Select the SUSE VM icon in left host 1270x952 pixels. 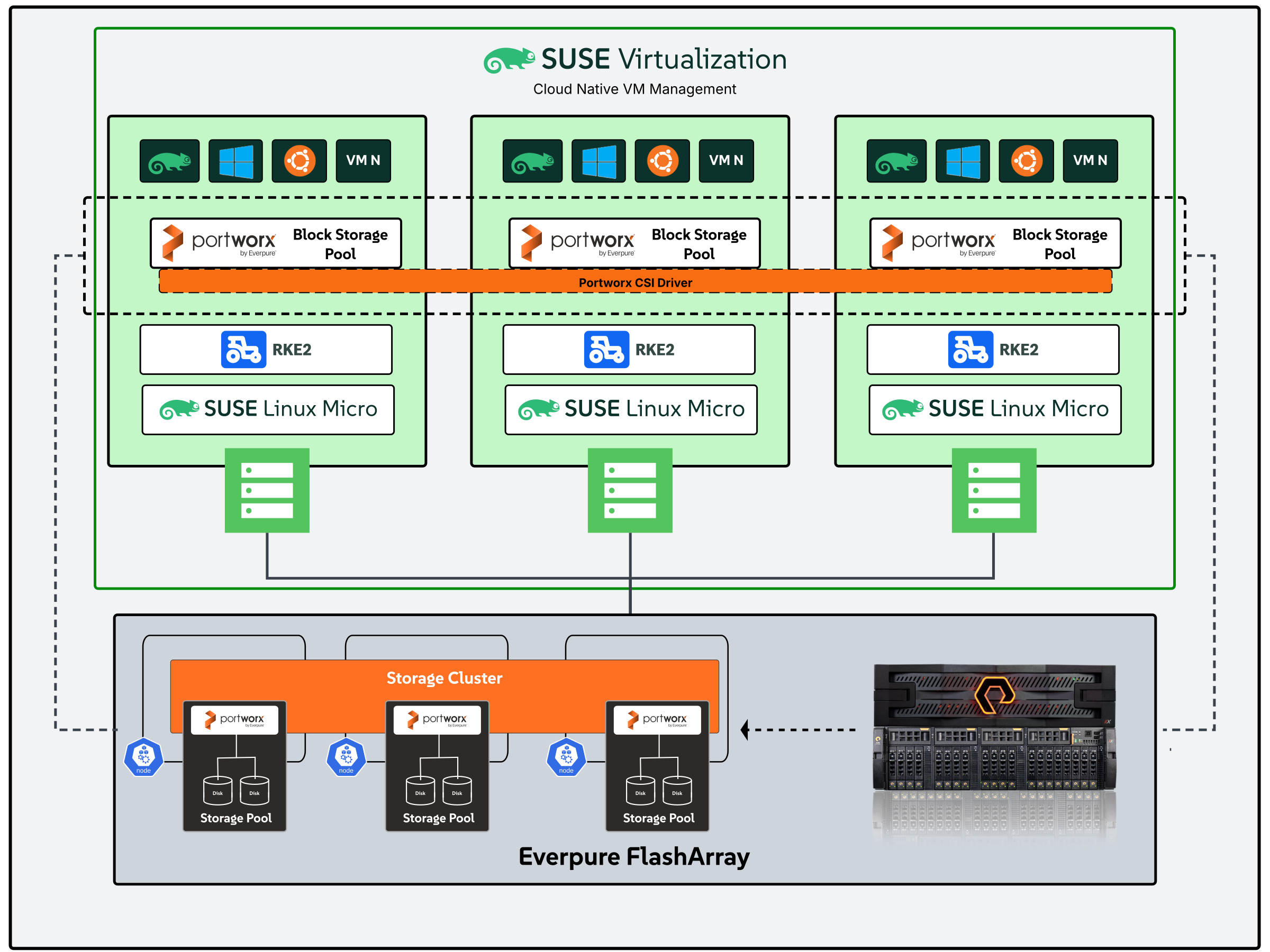coord(169,161)
